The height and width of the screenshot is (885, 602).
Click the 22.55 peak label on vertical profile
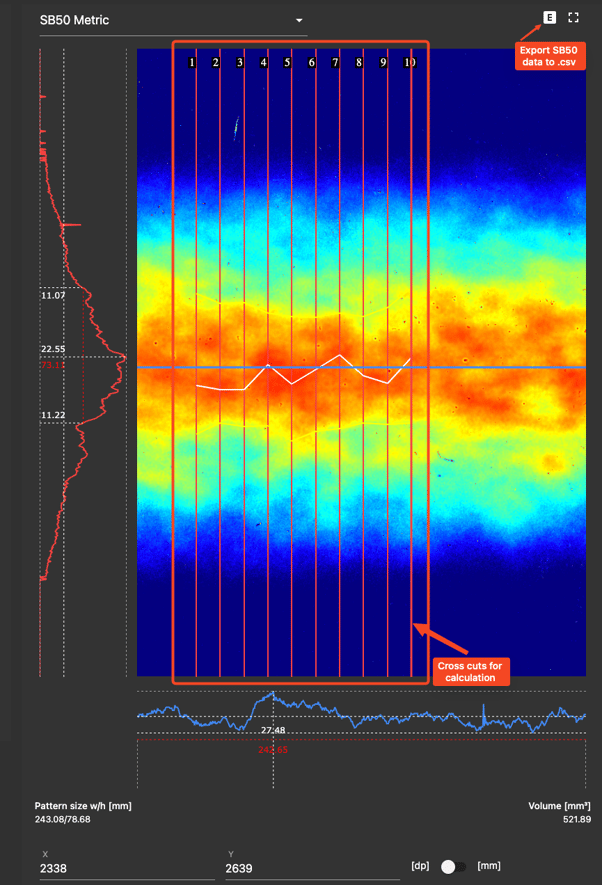[x=53, y=349]
